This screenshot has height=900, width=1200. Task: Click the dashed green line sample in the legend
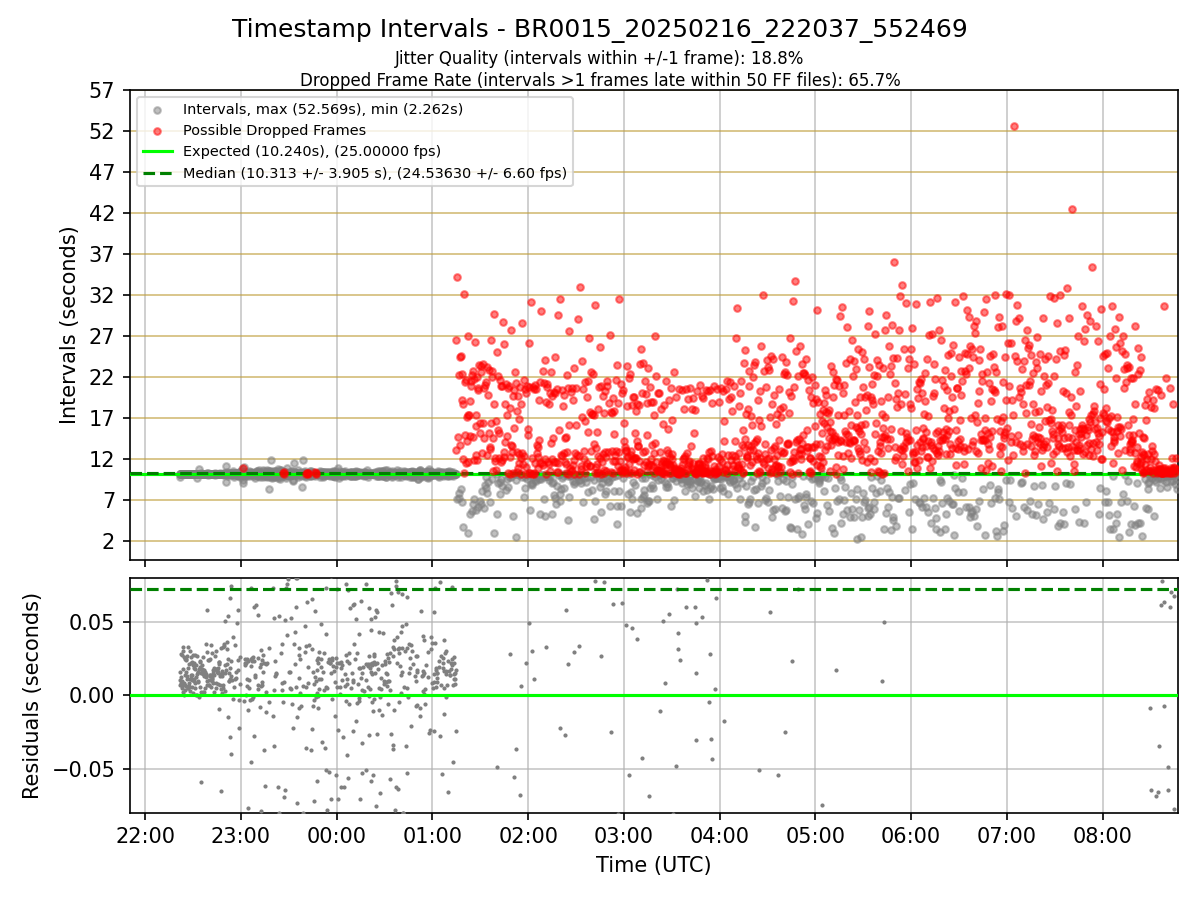coord(157,173)
